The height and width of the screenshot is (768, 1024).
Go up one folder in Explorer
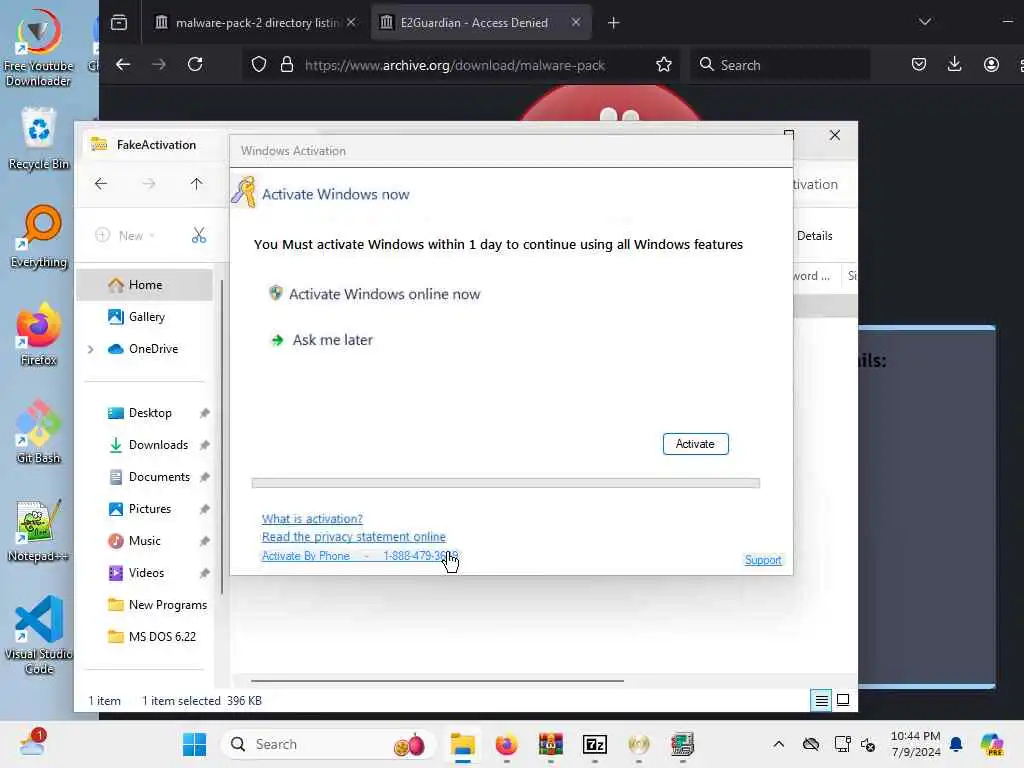196,184
